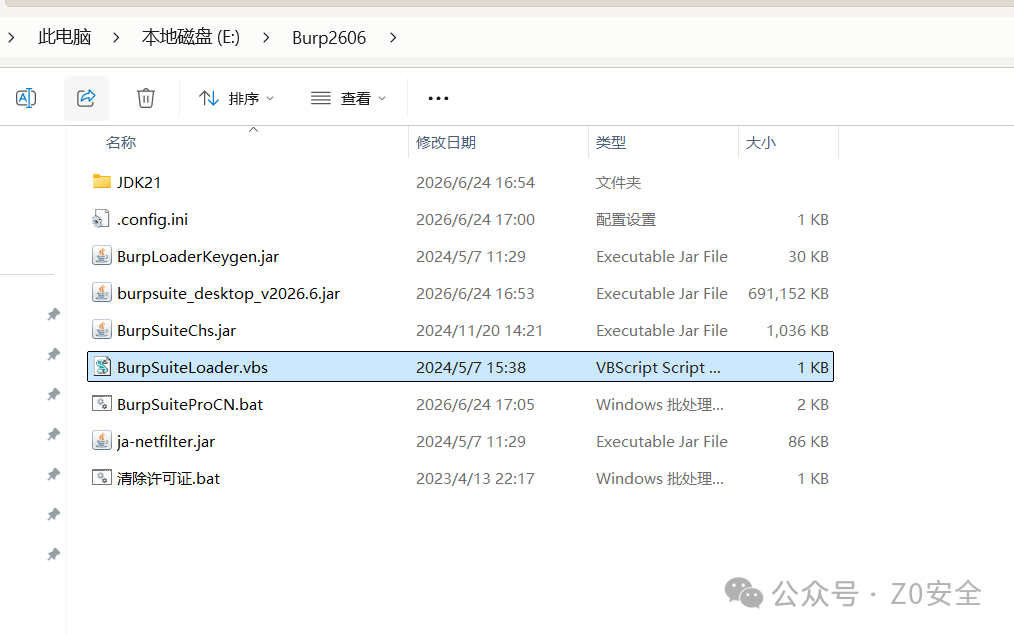The height and width of the screenshot is (635, 1014).
Task: Sort by the 大小 column header
Action: [760, 142]
